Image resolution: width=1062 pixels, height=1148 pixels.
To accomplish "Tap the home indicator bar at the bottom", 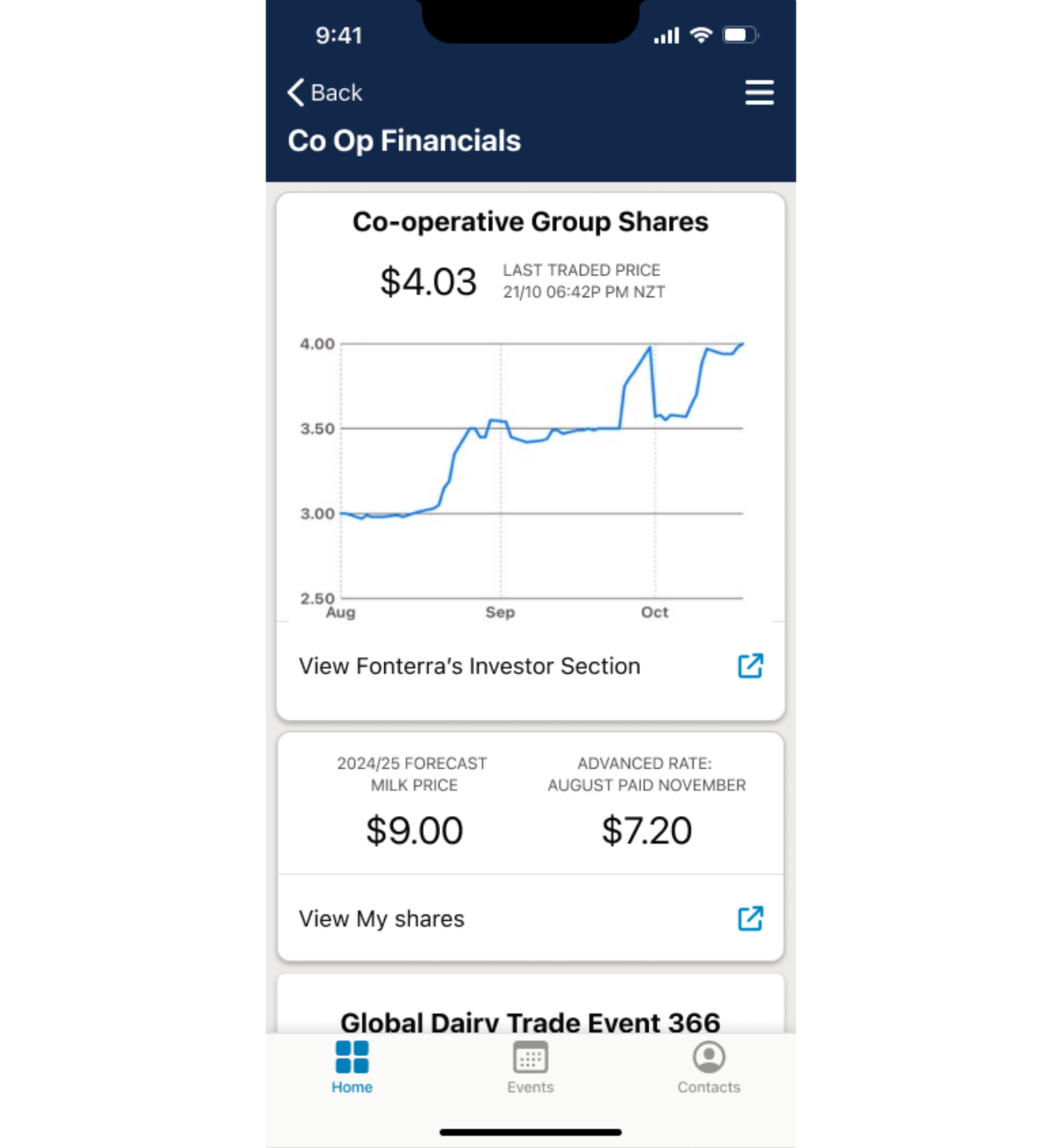I will (x=531, y=1131).
